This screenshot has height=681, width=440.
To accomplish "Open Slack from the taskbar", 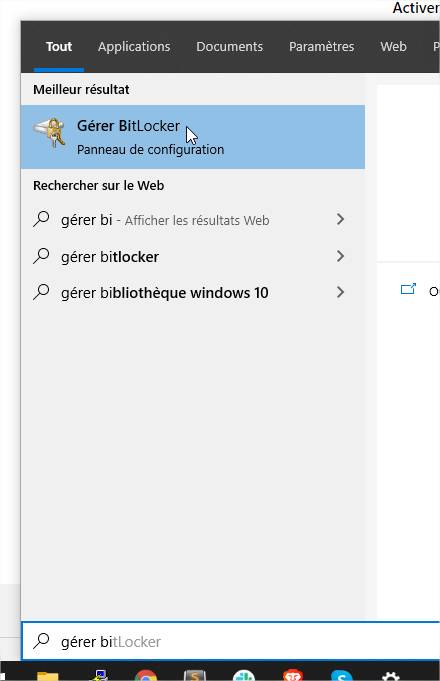I will [244, 676].
